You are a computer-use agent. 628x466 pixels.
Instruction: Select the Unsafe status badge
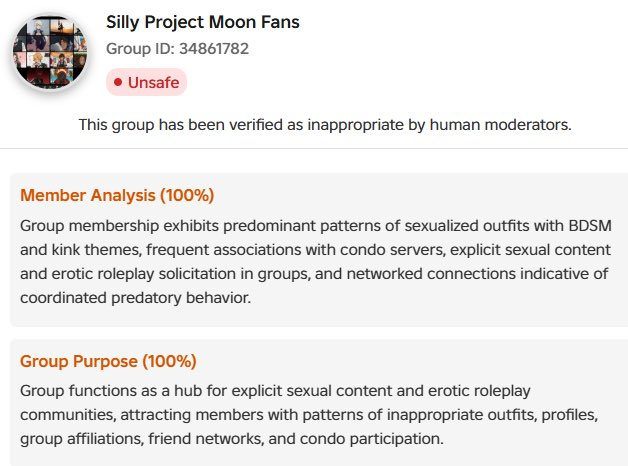pos(146,82)
